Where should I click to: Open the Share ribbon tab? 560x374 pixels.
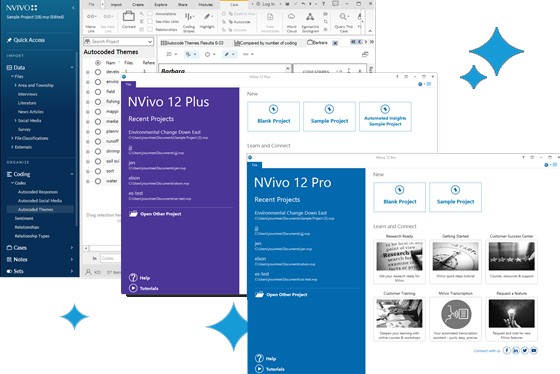pos(182,5)
